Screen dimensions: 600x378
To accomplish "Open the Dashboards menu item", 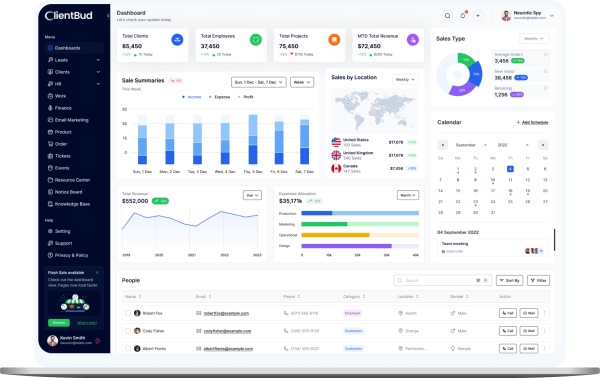I will click(x=74, y=48).
